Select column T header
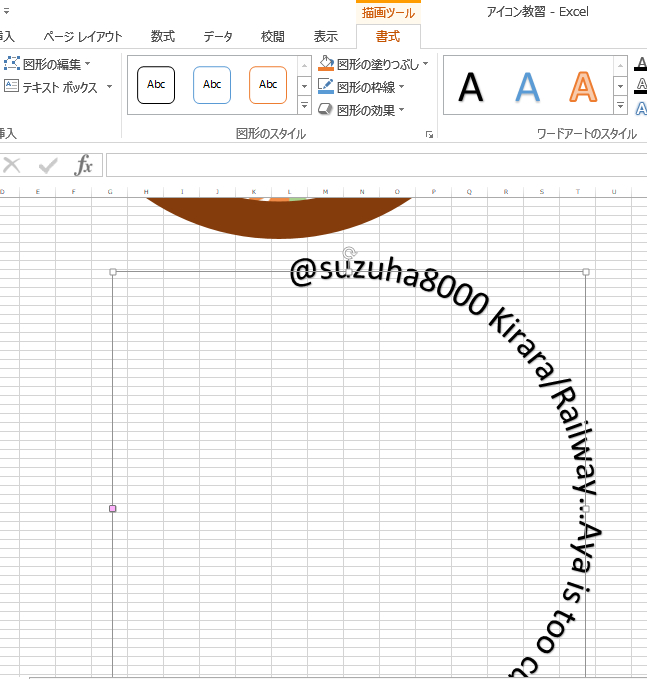Screen dimensions: 647x679 pyautogui.click(x=577, y=191)
